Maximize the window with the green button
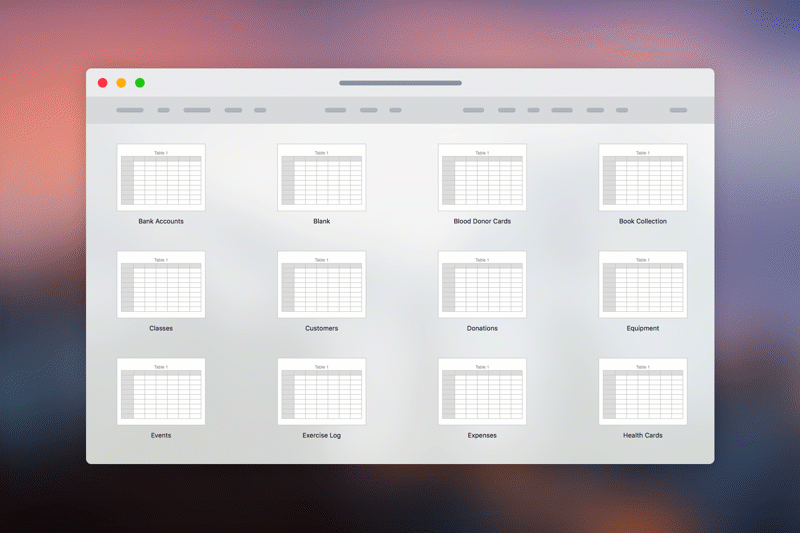 (x=140, y=83)
